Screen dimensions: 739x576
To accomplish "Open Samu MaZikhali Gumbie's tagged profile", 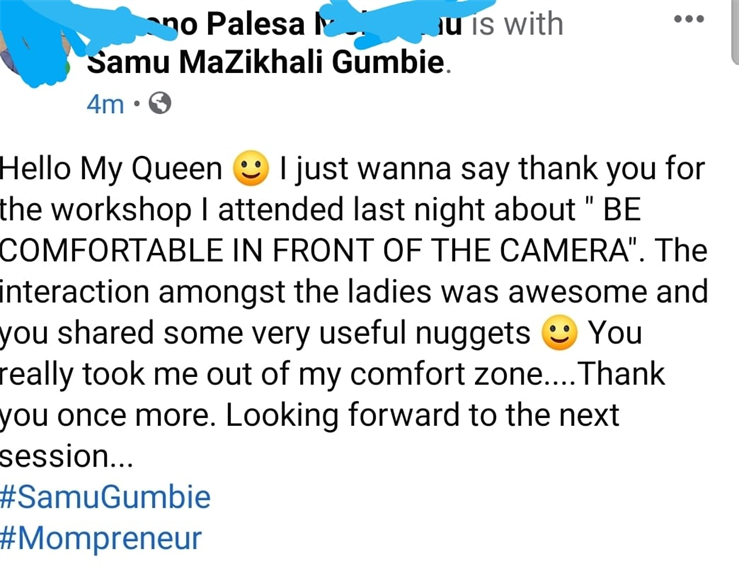I will [265, 62].
